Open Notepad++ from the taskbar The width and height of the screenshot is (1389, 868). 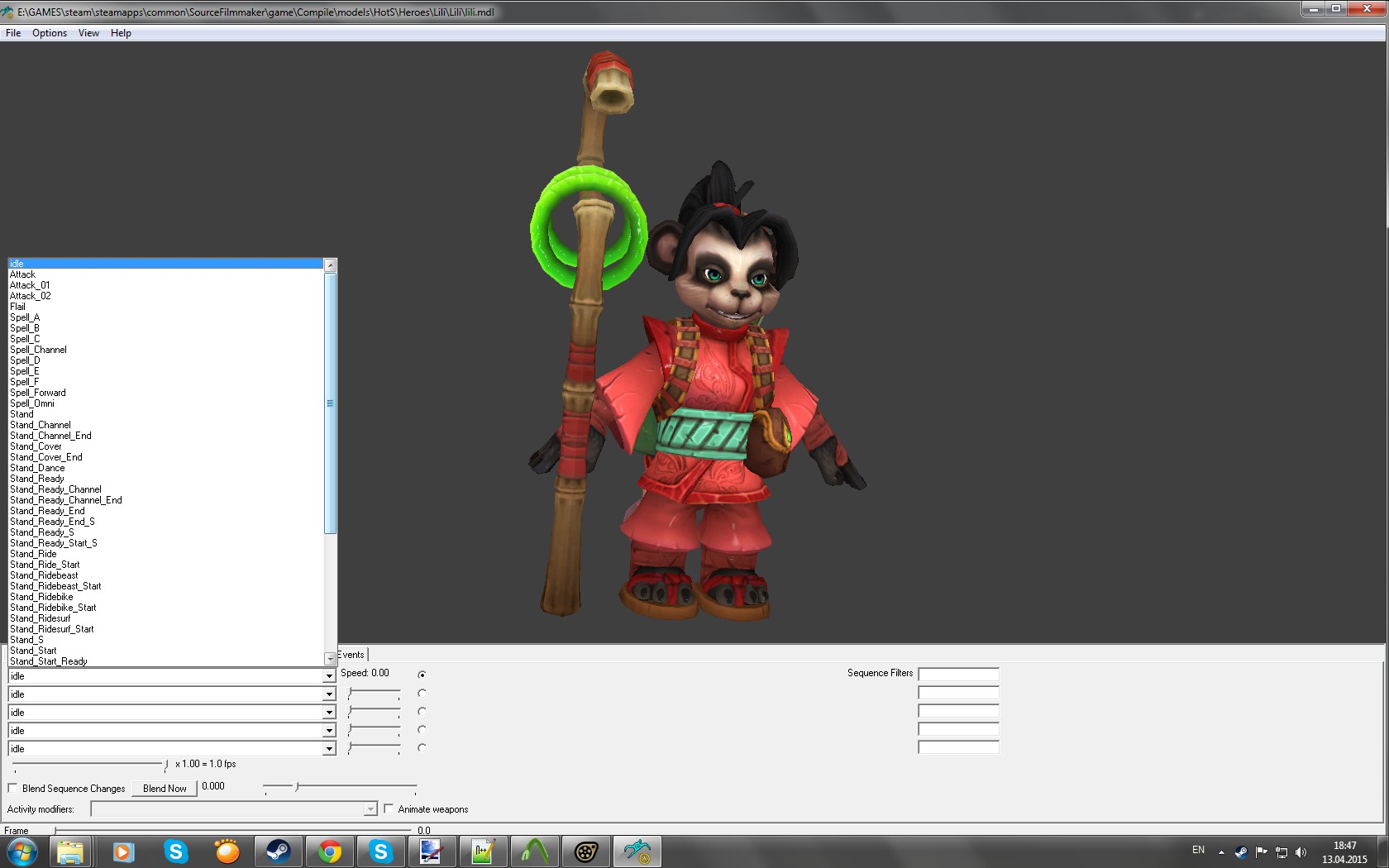483,851
